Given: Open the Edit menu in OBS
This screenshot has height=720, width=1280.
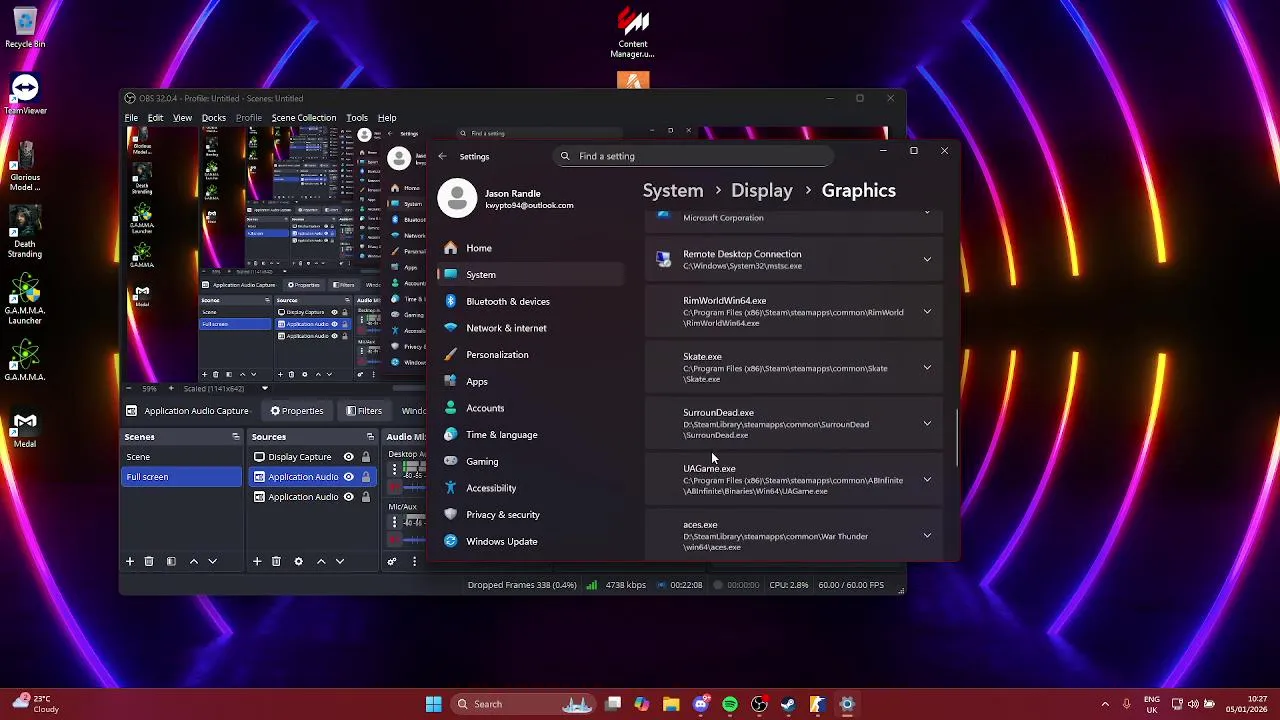Looking at the screenshot, I should (155, 118).
